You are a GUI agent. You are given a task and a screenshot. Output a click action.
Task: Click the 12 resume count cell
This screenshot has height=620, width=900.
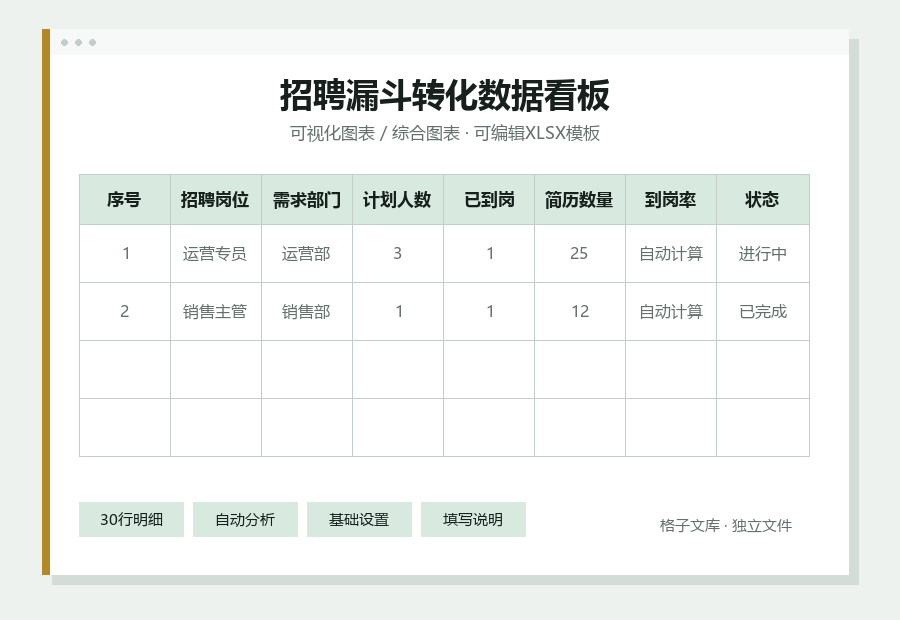tap(580, 312)
